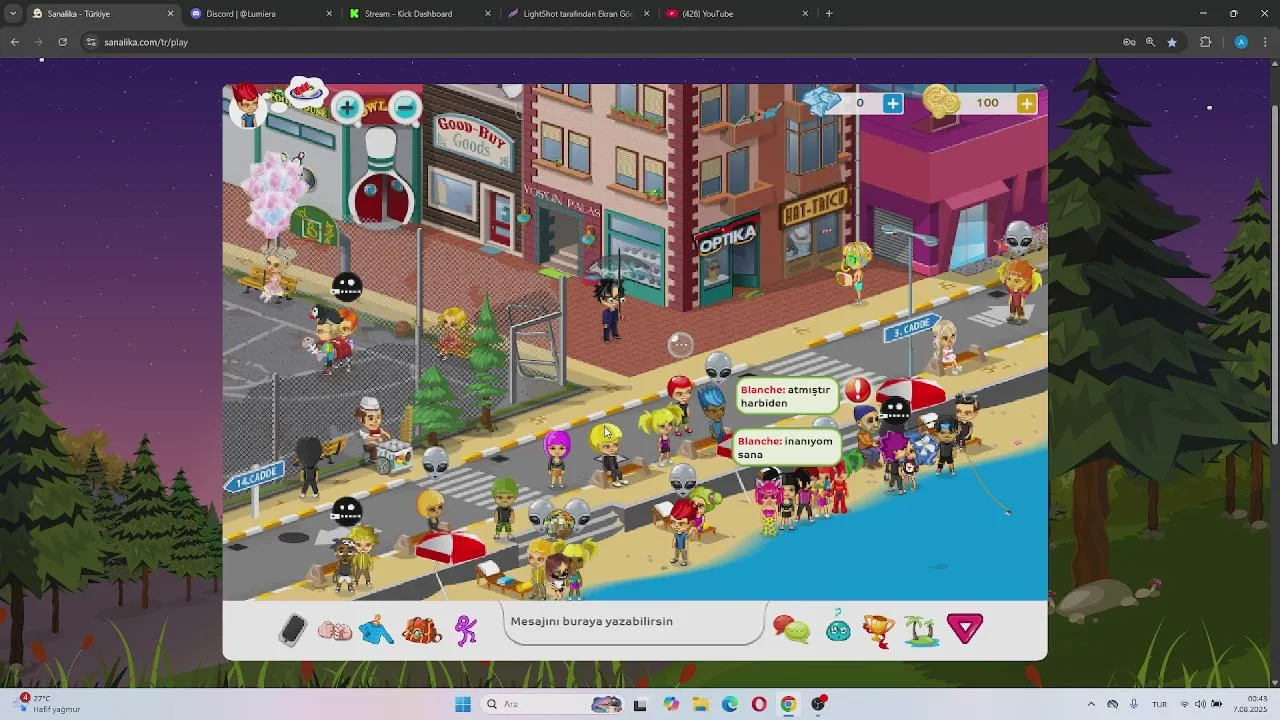Switch TUR keyboard language
Screen dimensions: 1280x720
click(x=1159, y=704)
